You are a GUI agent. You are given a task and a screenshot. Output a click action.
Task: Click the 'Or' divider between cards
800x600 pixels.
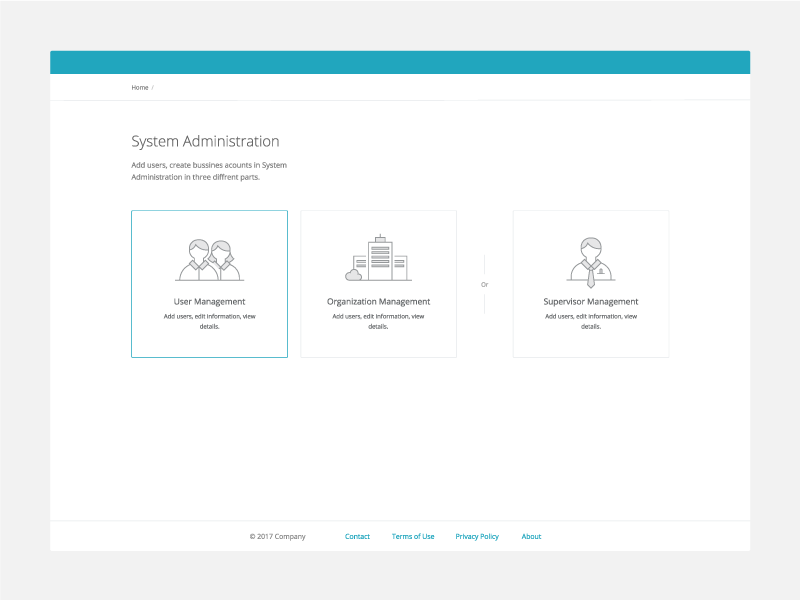pos(485,284)
